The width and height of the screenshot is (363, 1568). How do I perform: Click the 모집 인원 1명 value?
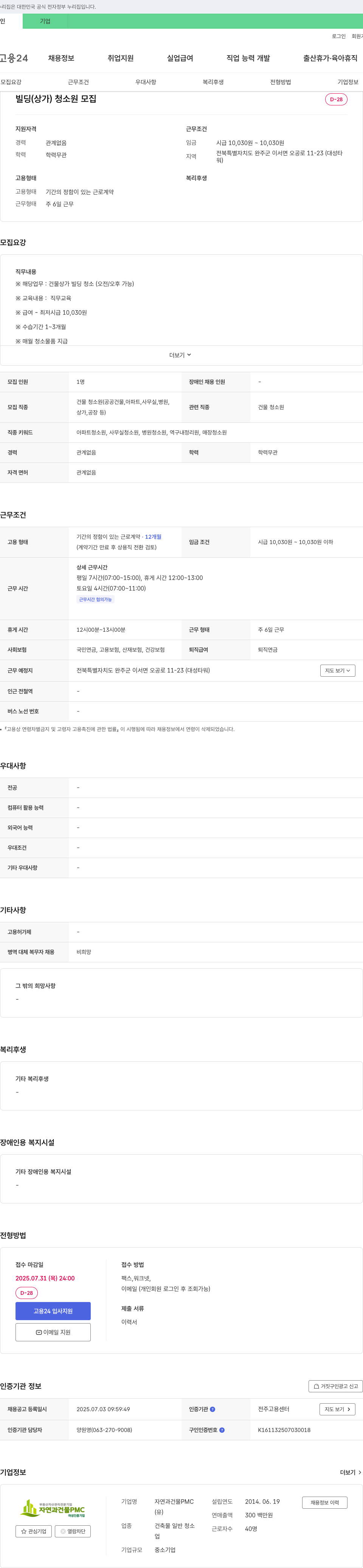point(81,382)
